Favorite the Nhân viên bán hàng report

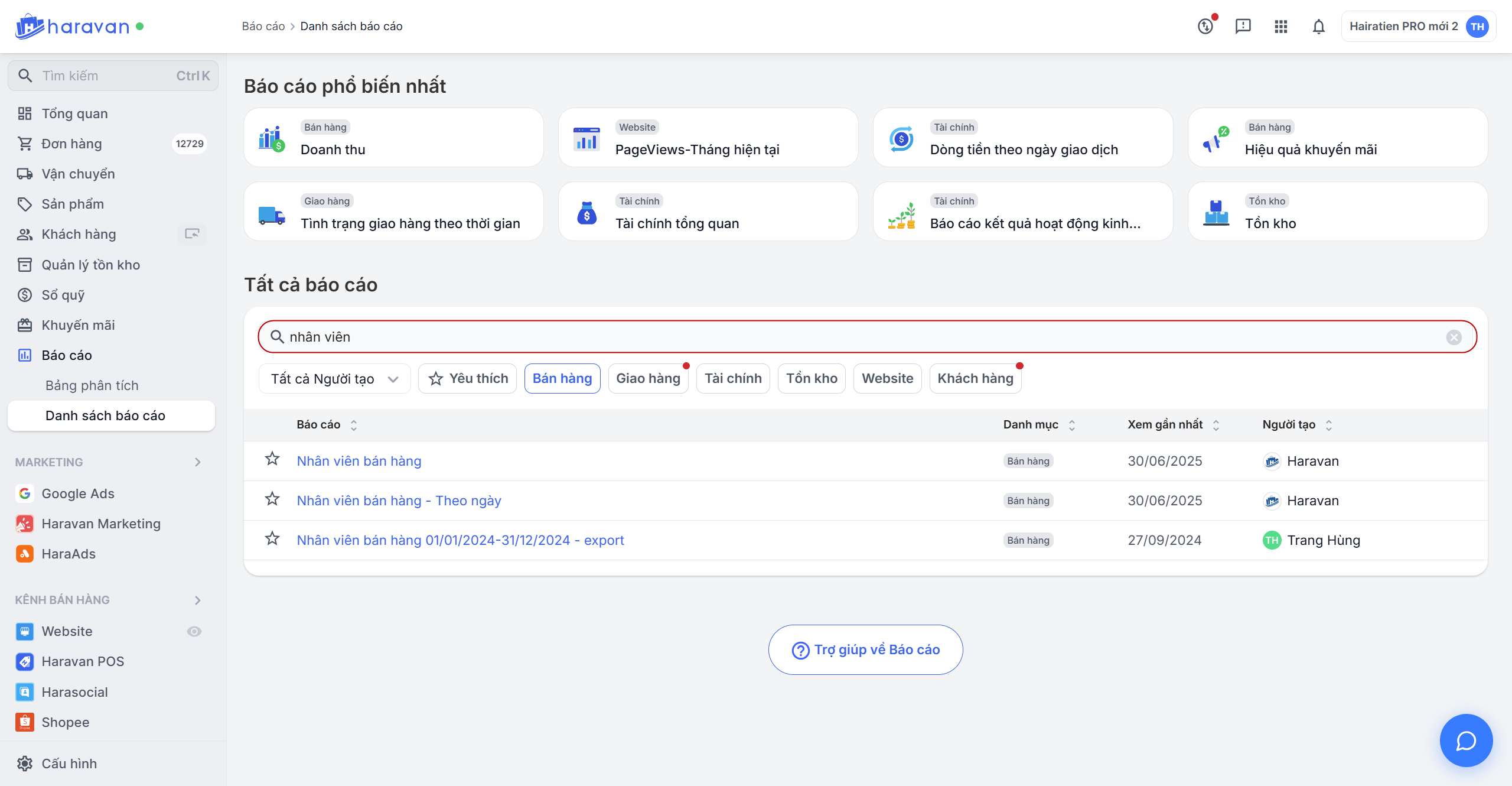tap(272, 459)
